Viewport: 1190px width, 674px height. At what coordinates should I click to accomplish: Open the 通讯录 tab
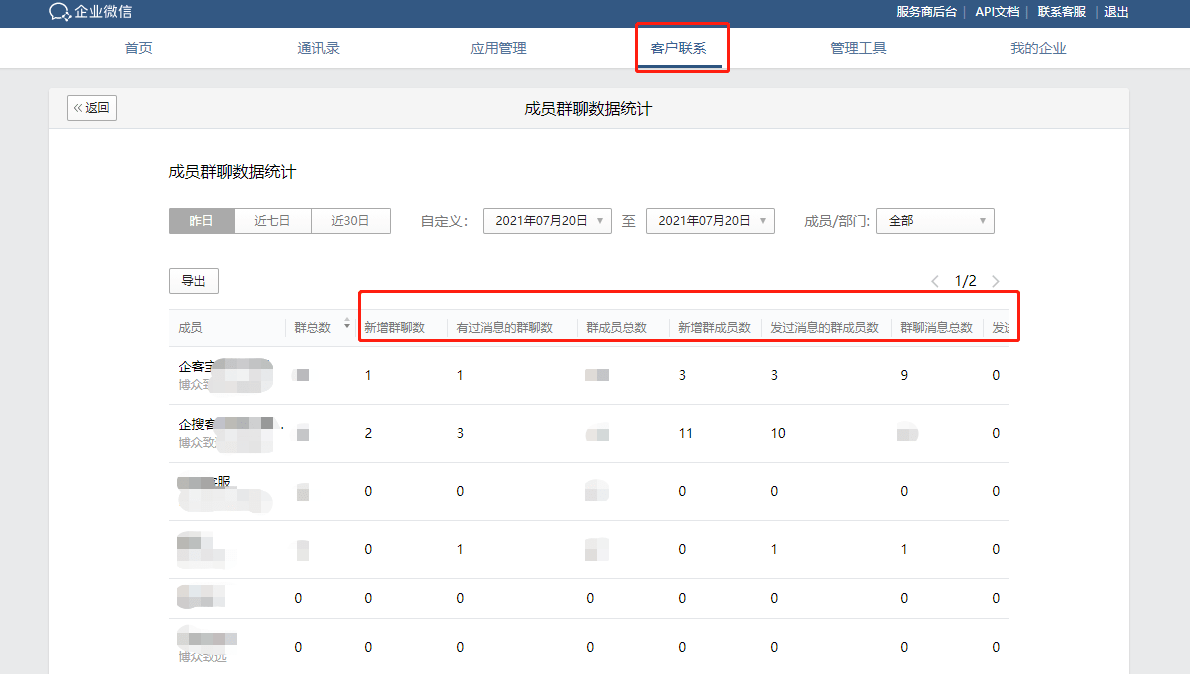tap(318, 48)
